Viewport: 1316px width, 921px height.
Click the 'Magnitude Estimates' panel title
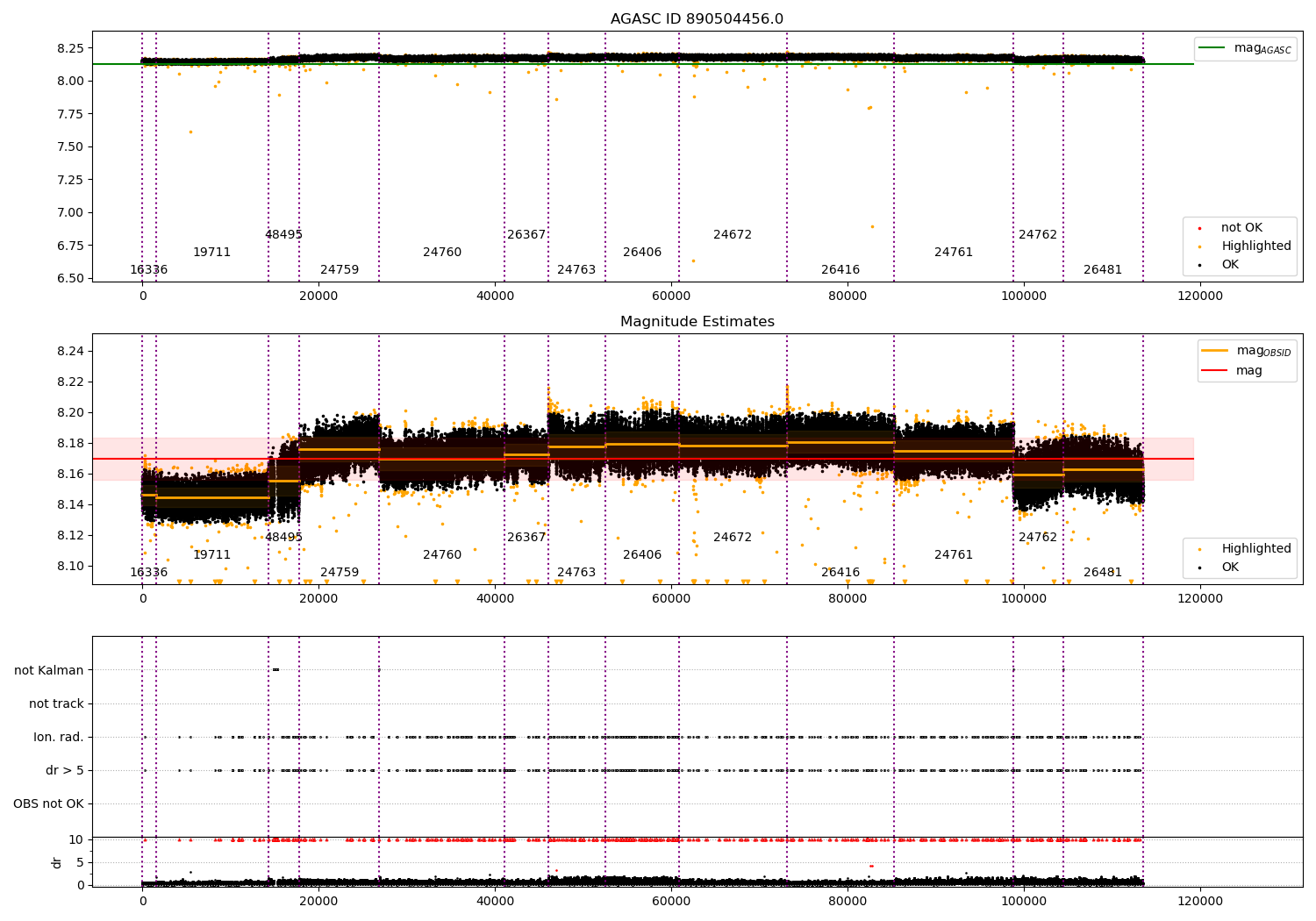point(697,322)
